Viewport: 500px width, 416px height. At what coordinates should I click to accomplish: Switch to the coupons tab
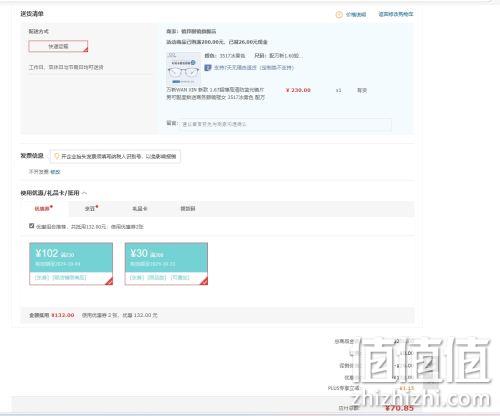(x=44, y=209)
